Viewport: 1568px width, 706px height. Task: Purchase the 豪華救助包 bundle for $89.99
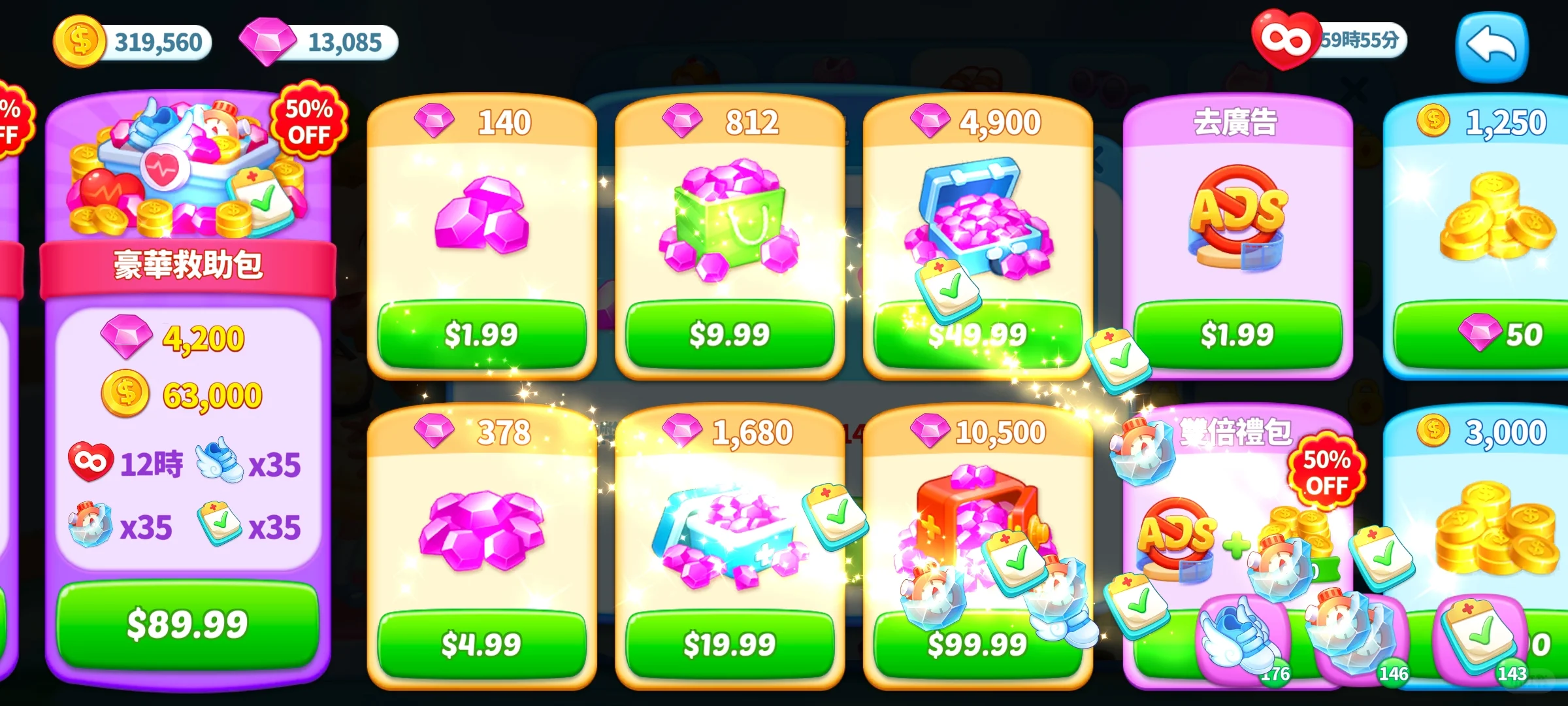tap(188, 624)
